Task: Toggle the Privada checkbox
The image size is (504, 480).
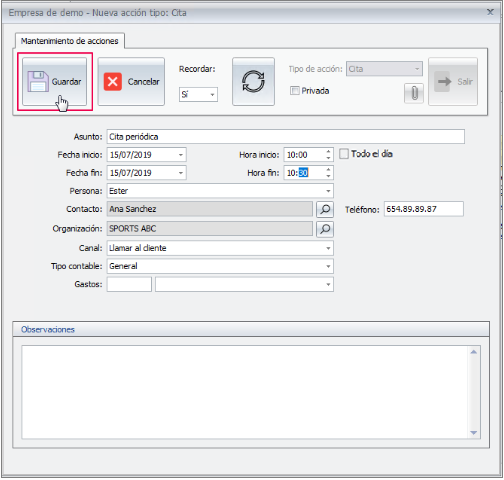Action: (294, 90)
